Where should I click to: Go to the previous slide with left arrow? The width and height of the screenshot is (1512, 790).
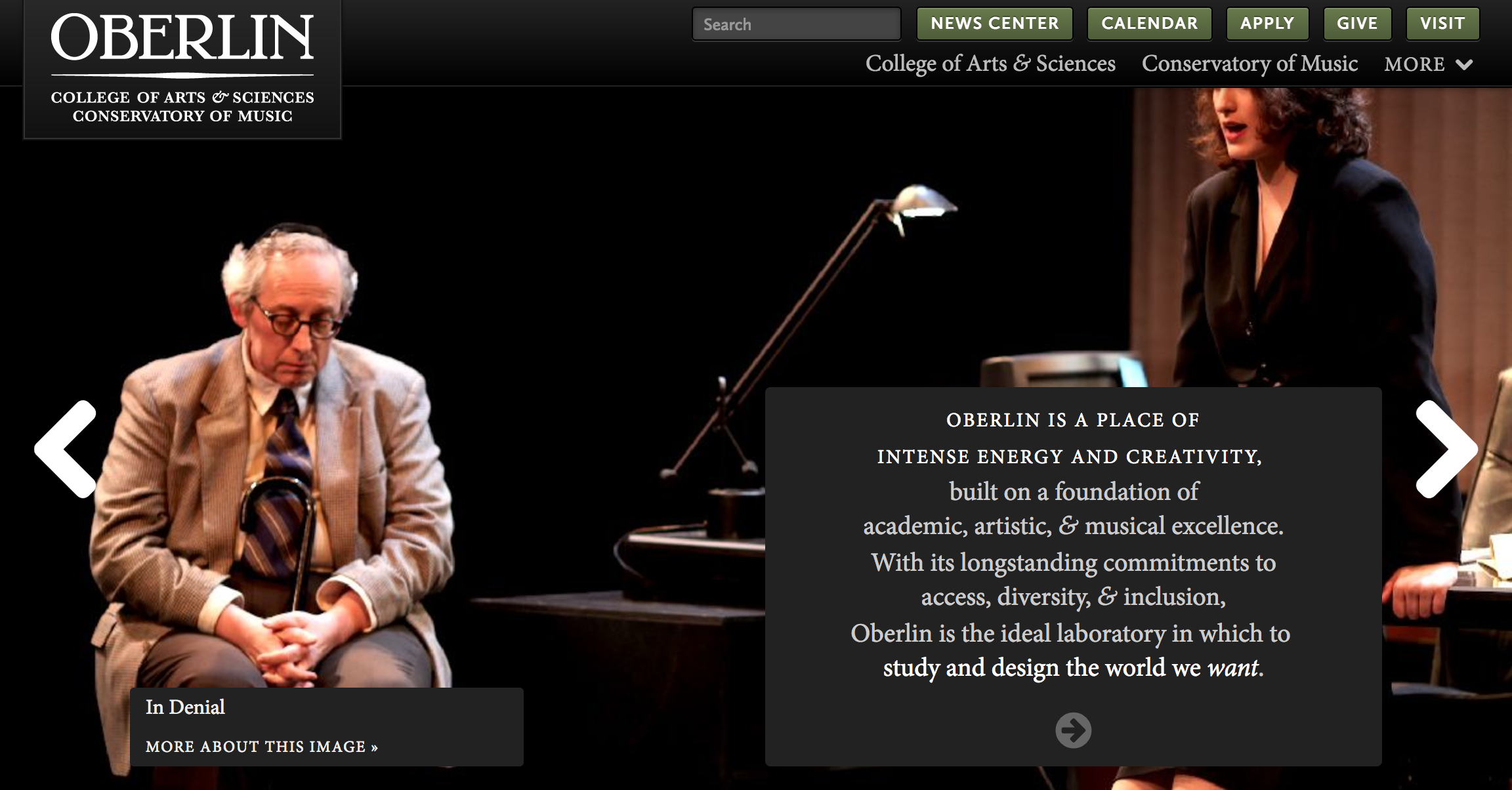(x=66, y=449)
